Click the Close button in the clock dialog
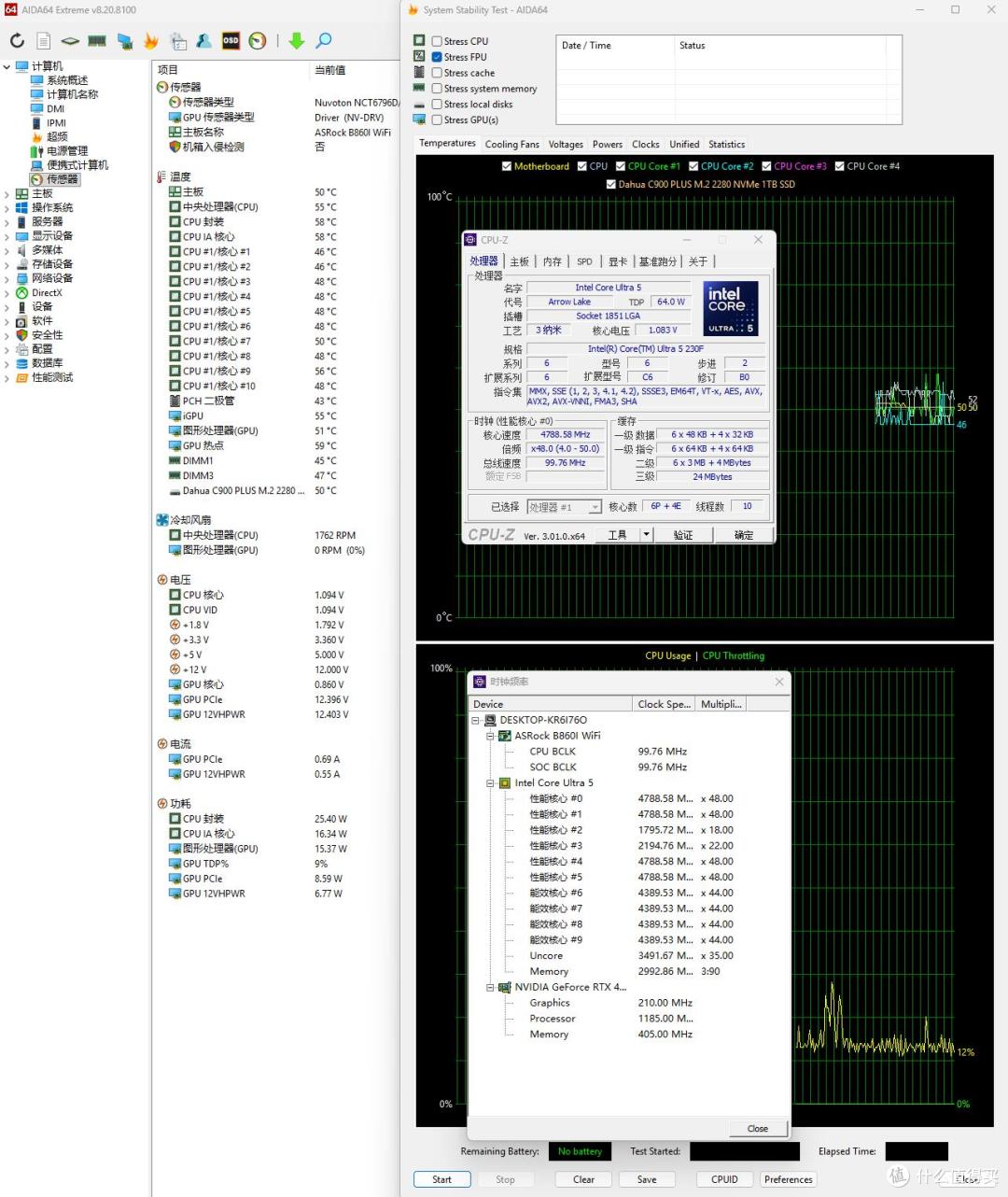1008x1197 pixels. pos(758,1129)
